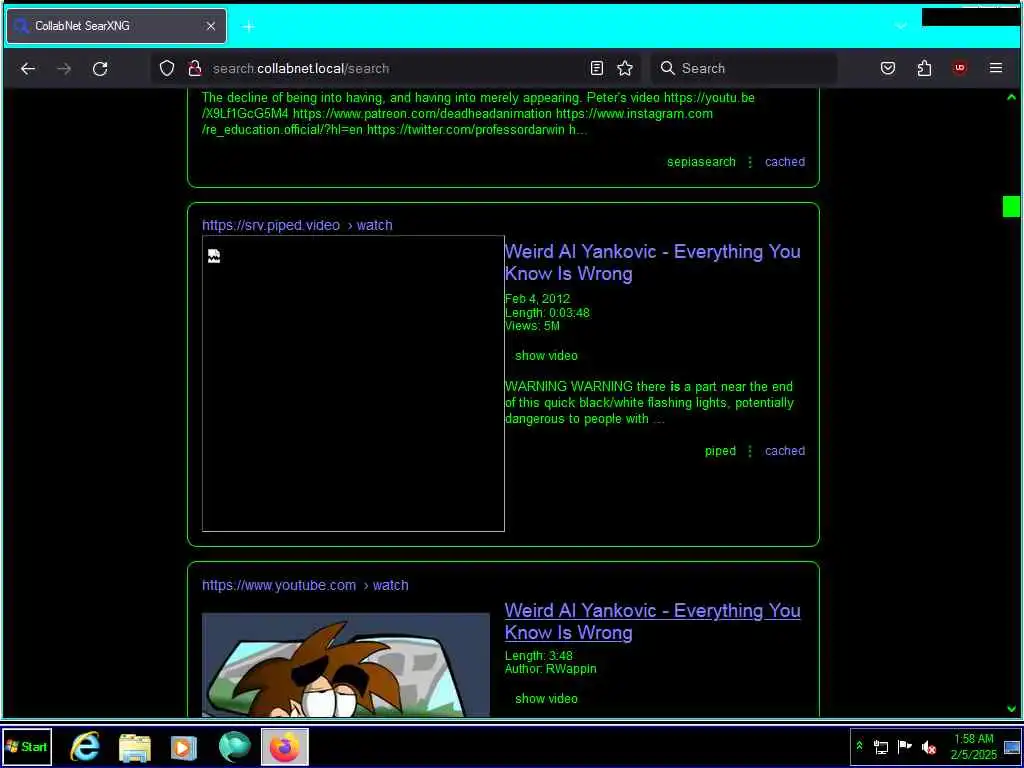Select the CollabNet SearXNG tab
1024x768 pixels.
click(116, 26)
